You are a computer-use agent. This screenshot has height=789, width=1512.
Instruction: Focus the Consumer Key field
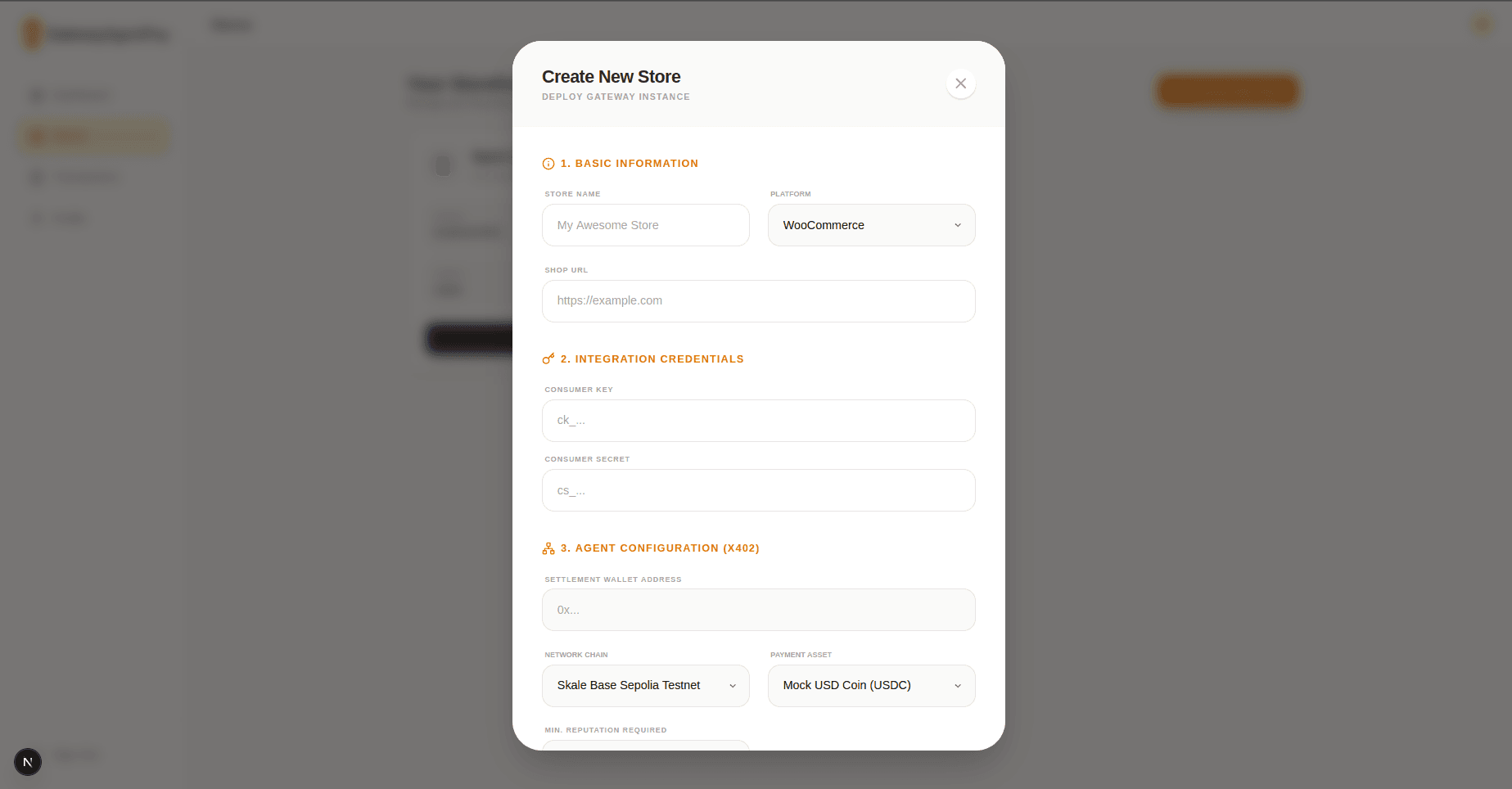tap(758, 420)
